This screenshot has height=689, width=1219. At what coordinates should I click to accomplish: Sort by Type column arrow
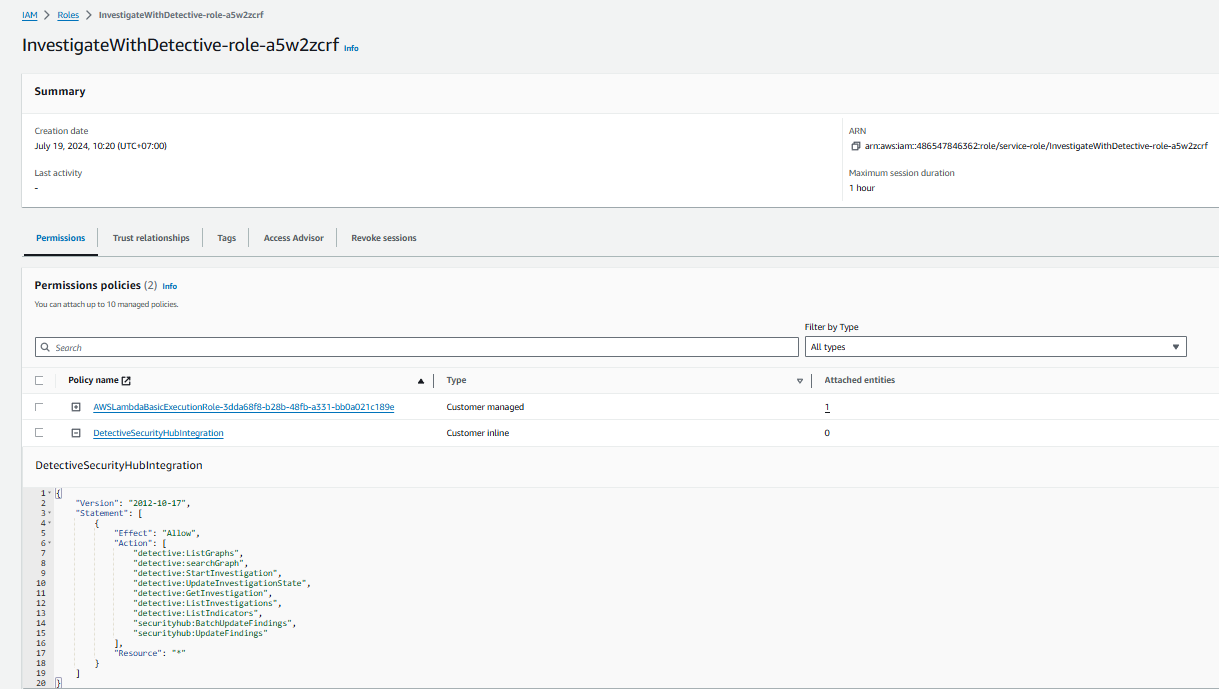pyautogui.click(x=800, y=381)
